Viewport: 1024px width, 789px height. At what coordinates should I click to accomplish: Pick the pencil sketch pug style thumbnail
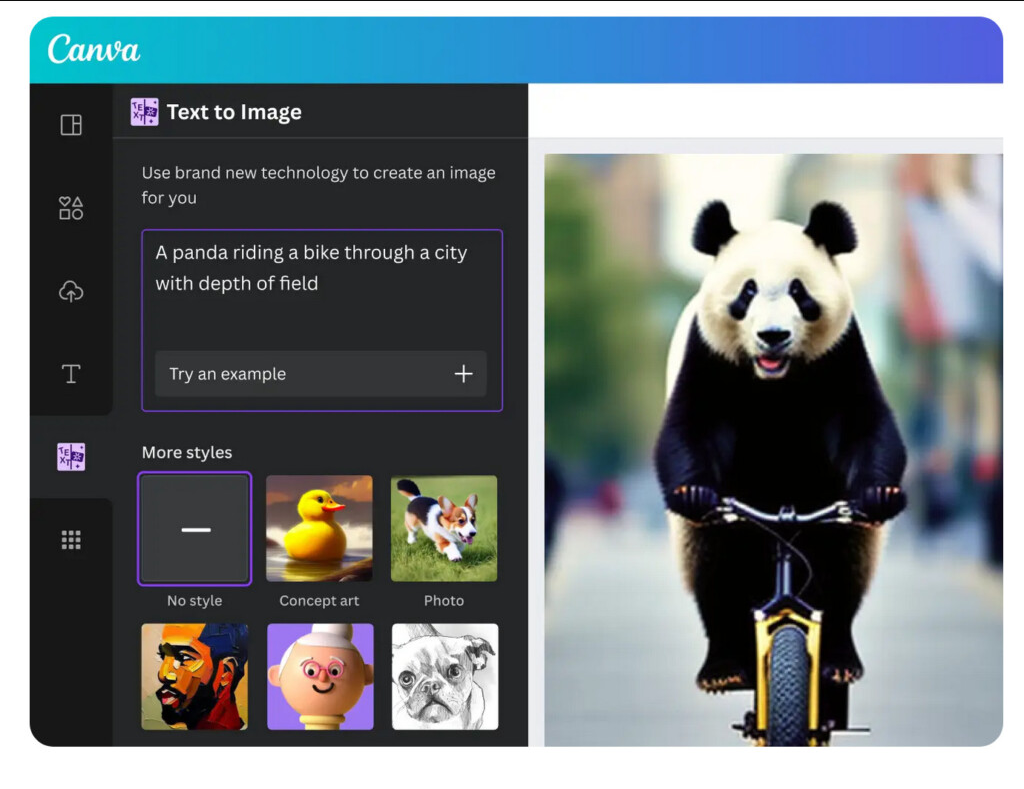(x=445, y=677)
